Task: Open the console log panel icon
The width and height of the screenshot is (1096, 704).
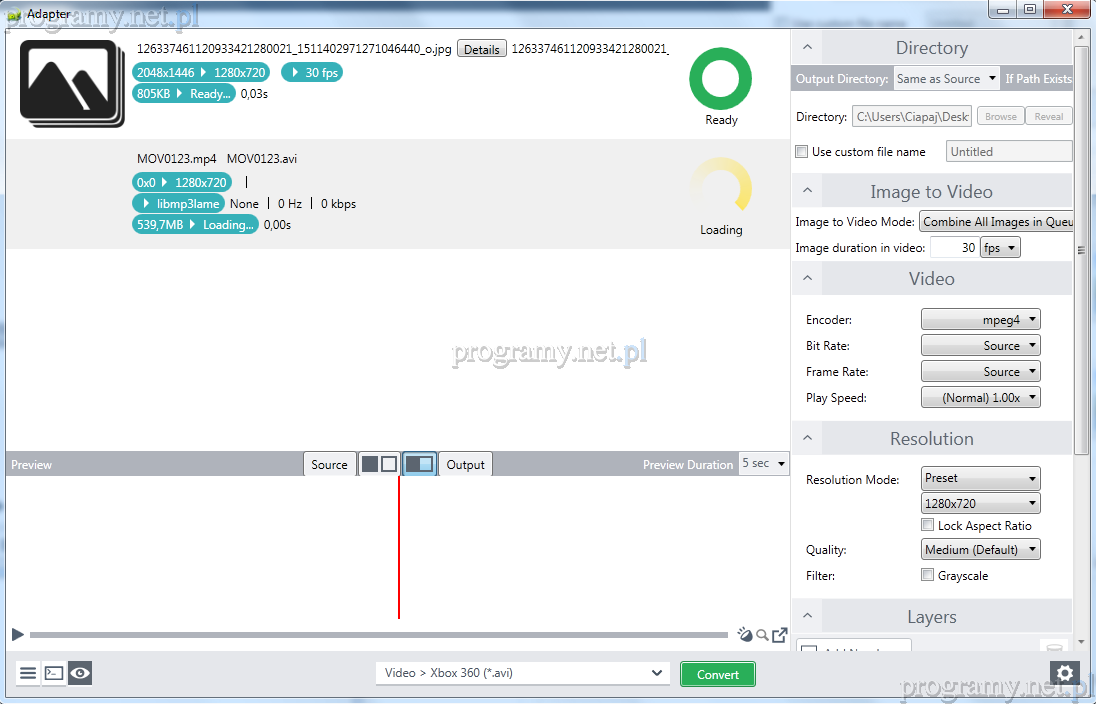Action: (54, 673)
